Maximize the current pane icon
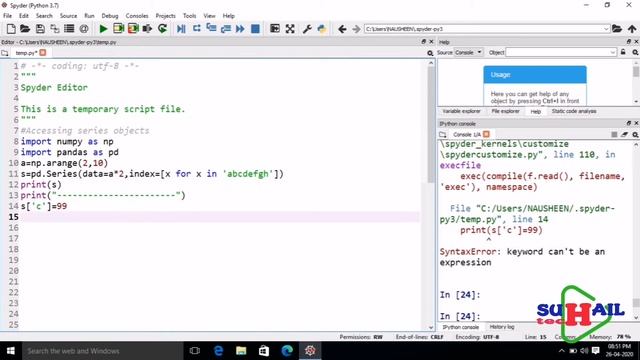This screenshot has height=360, width=640. (x=275, y=29)
